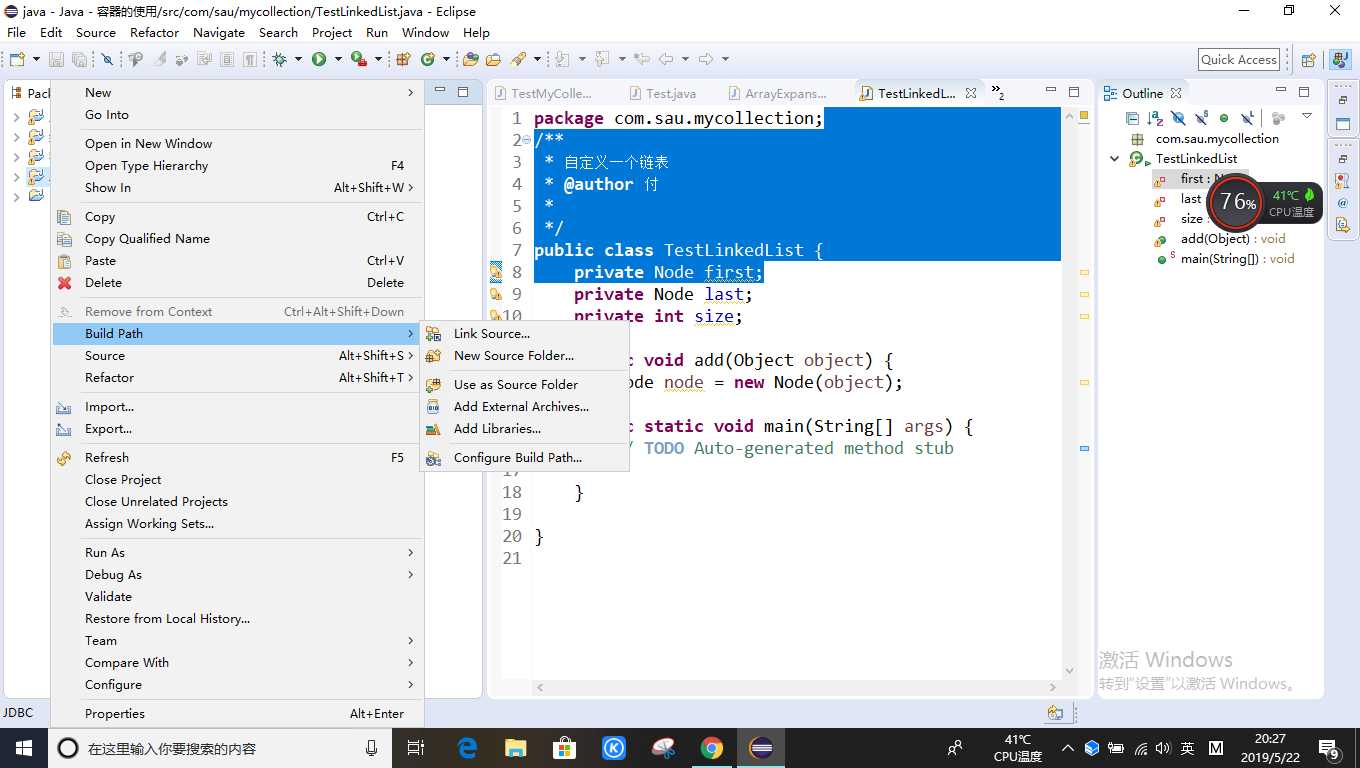Open dropdown arrow next to Search icon
1360x768 pixels.
tap(537, 60)
